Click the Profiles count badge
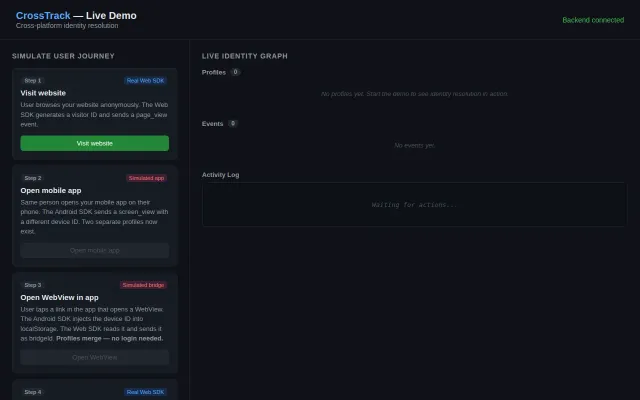640x400 pixels. click(x=235, y=72)
